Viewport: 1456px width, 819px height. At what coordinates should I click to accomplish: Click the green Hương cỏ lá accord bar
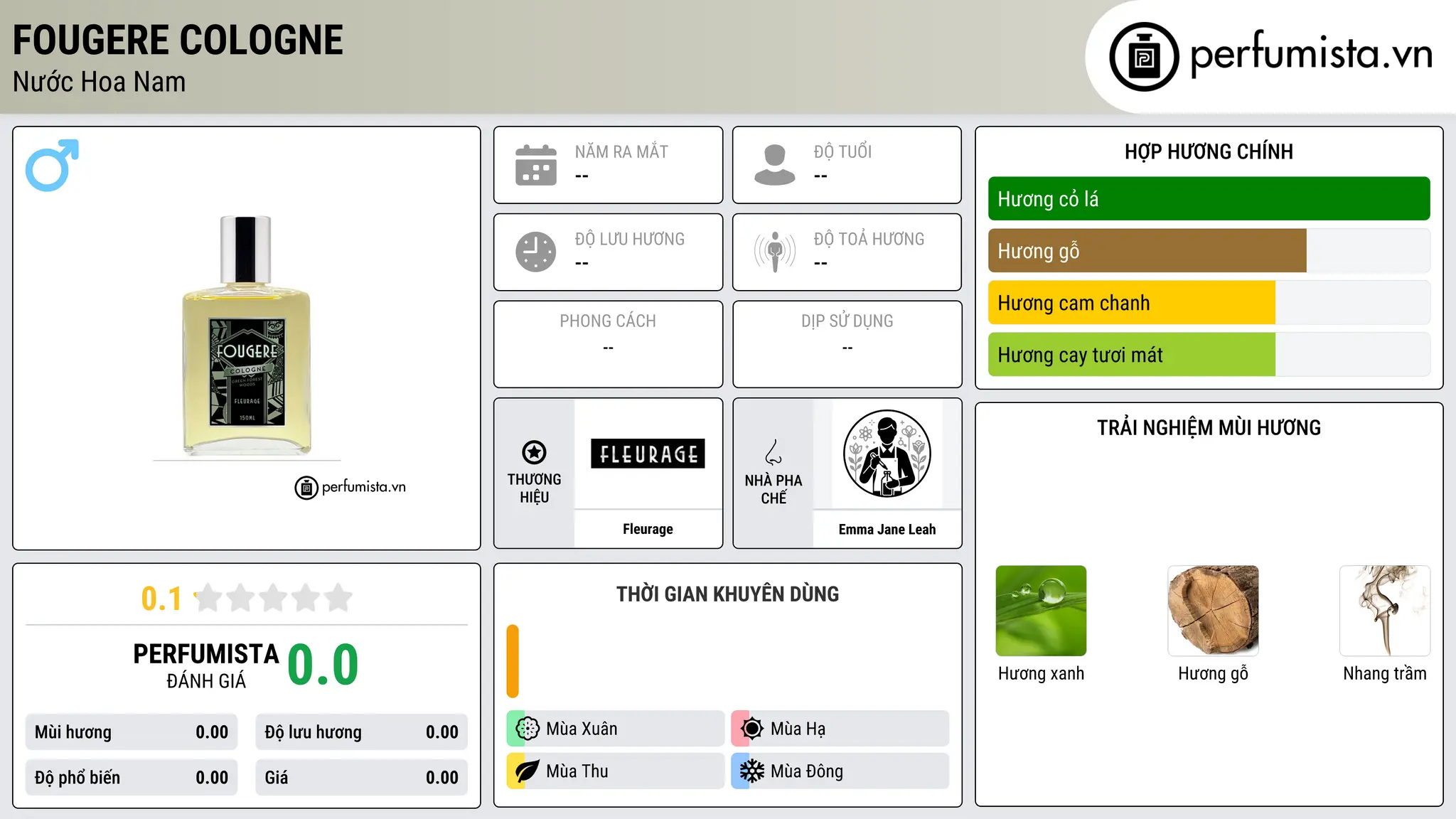pos(1209,199)
